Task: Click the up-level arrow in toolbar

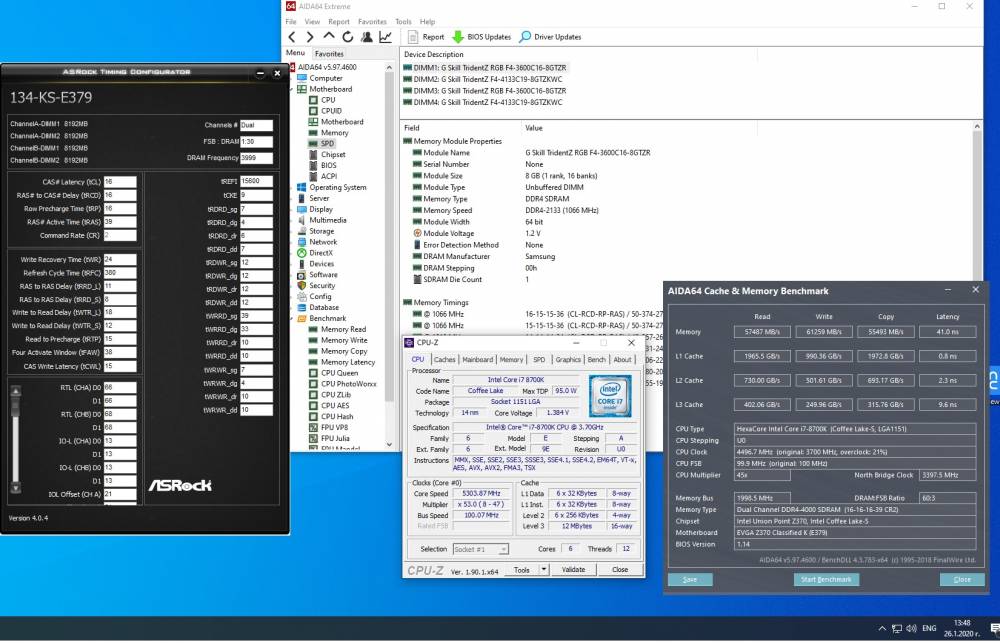Action: point(328,36)
